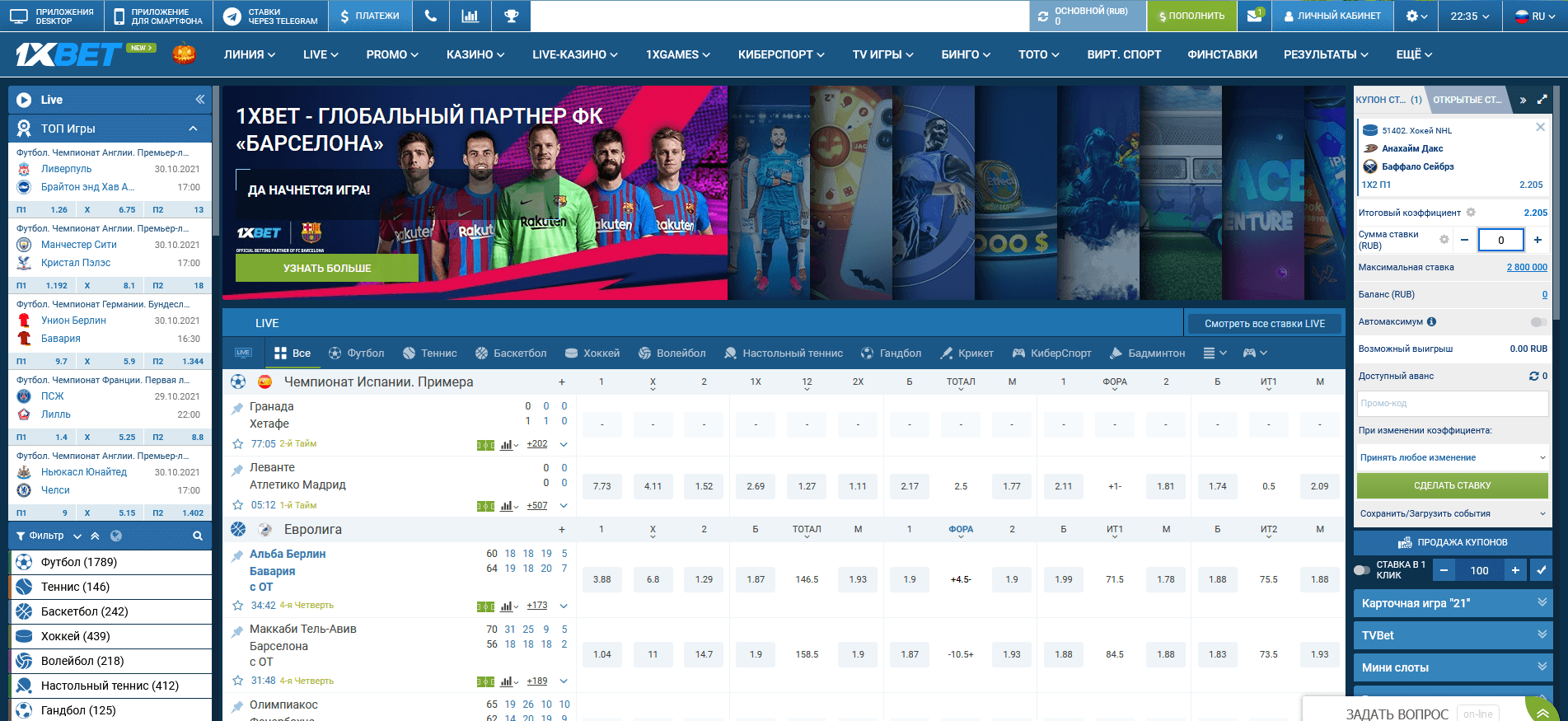Image resolution: width=1568 pixels, height=721 pixels.
Task: Open the odds change behaviour dropdown
Action: tap(1452, 457)
